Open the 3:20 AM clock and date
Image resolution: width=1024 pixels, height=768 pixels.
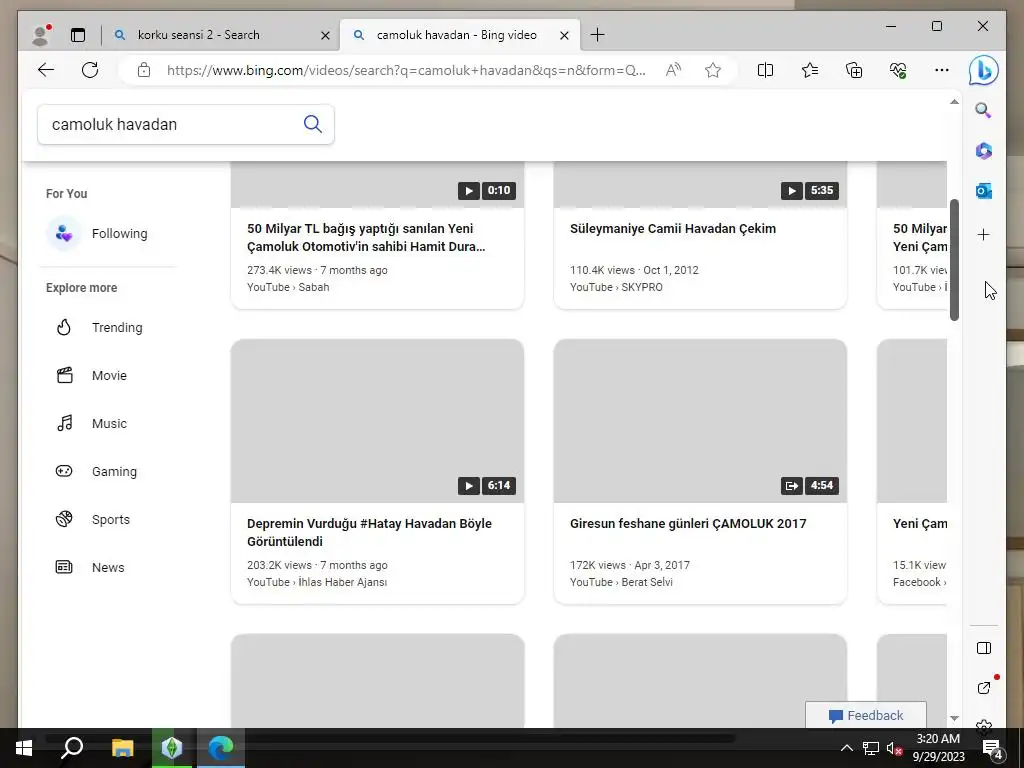pyautogui.click(x=938, y=748)
